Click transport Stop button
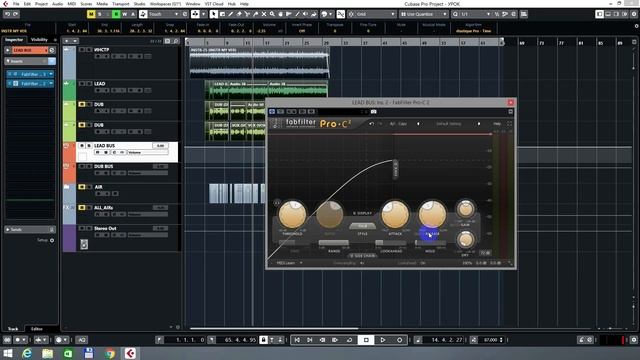This screenshot has width=640, height=360. click(x=366, y=340)
